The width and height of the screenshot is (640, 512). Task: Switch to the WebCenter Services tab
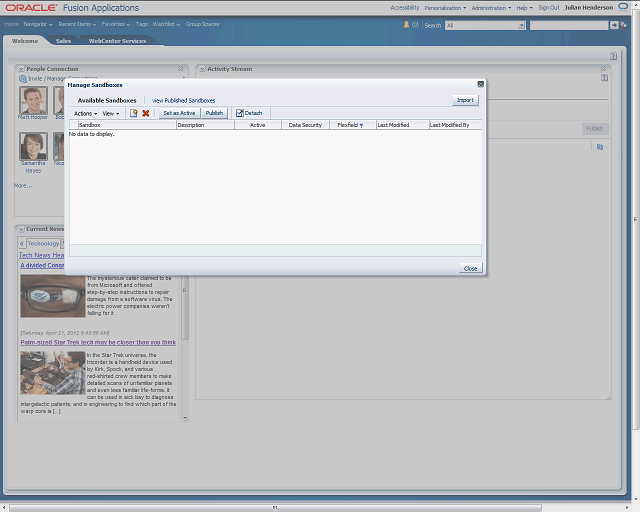pyautogui.click(x=117, y=41)
